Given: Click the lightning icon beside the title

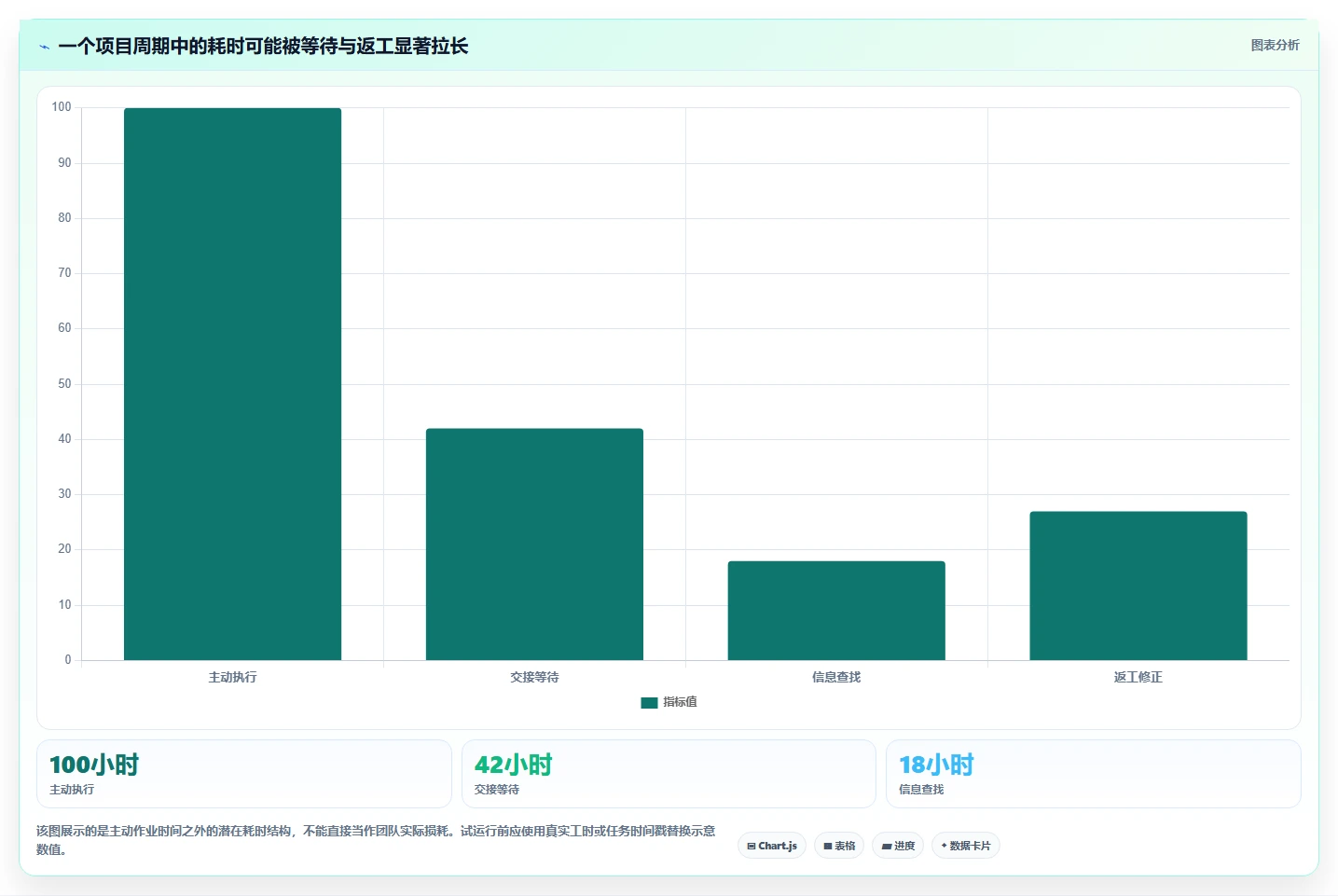Looking at the screenshot, I should 44,47.
